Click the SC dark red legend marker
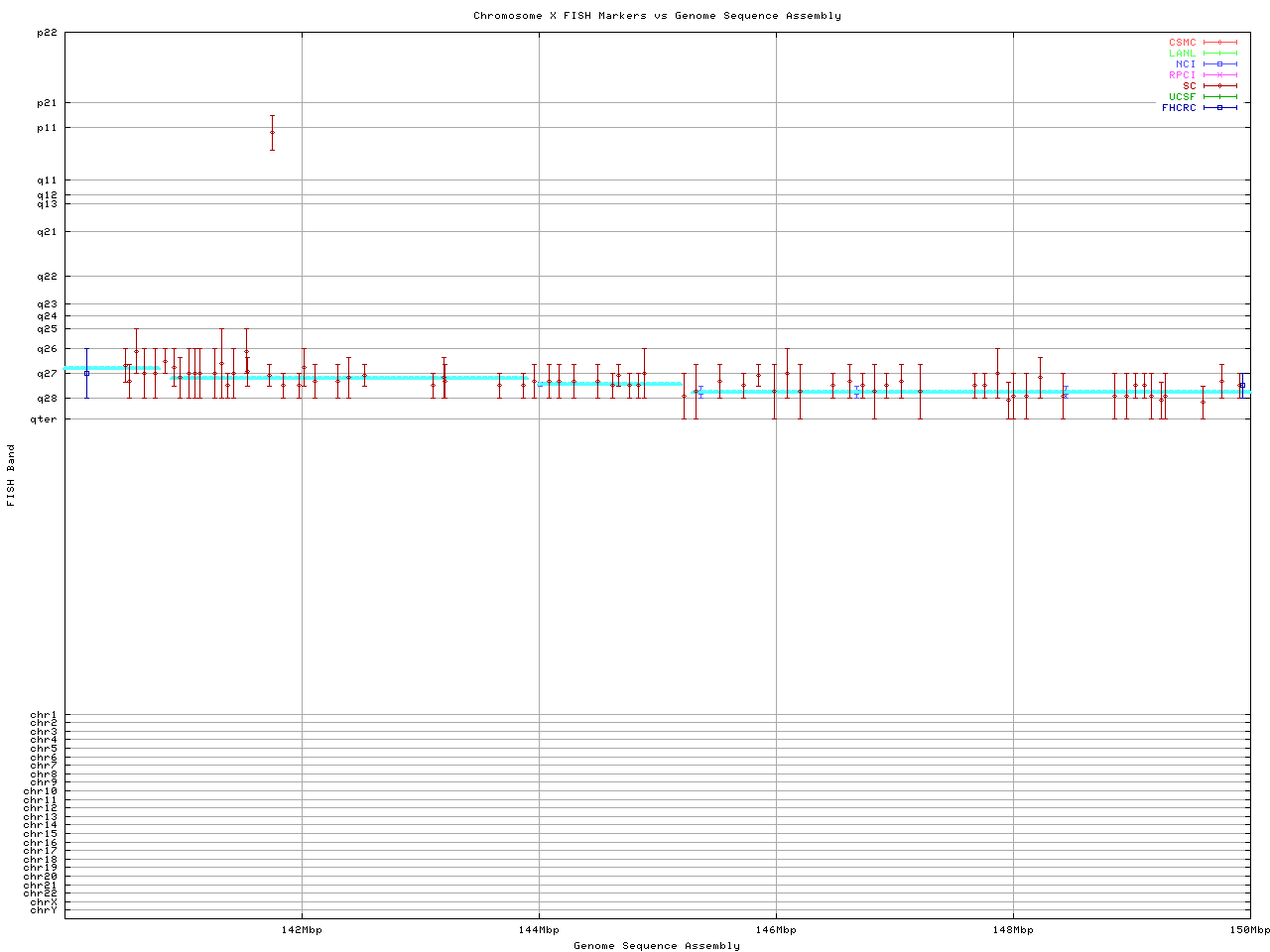This screenshot has height=952, width=1270. [x=1219, y=86]
